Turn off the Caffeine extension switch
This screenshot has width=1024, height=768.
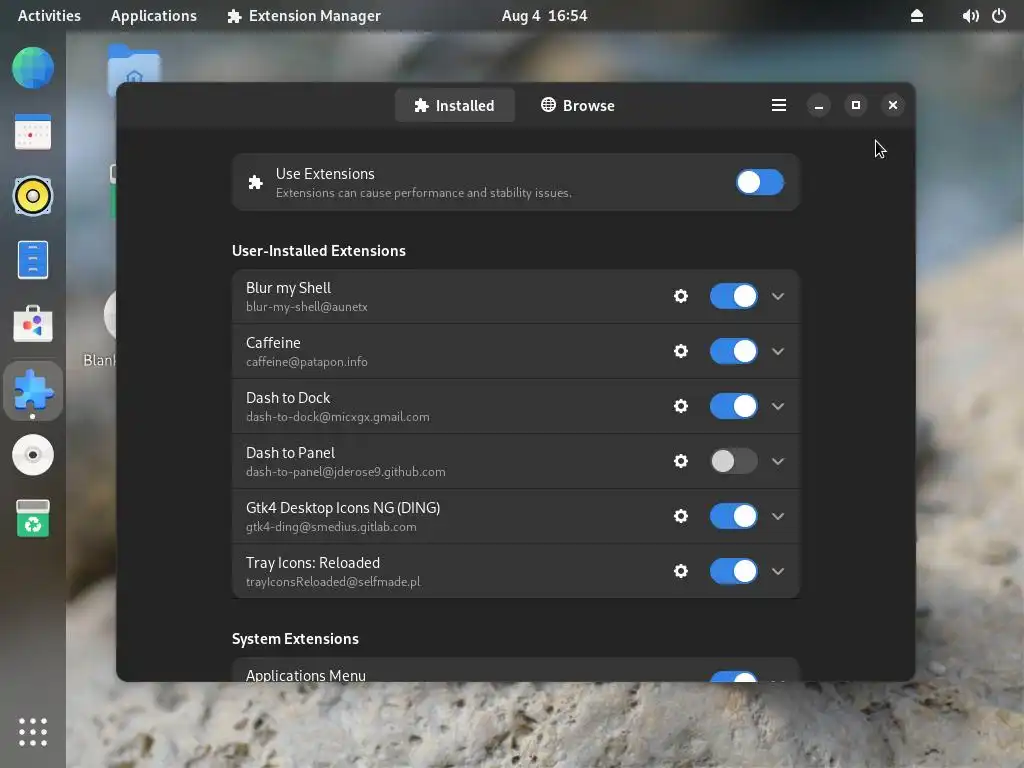tap(733, 351)
